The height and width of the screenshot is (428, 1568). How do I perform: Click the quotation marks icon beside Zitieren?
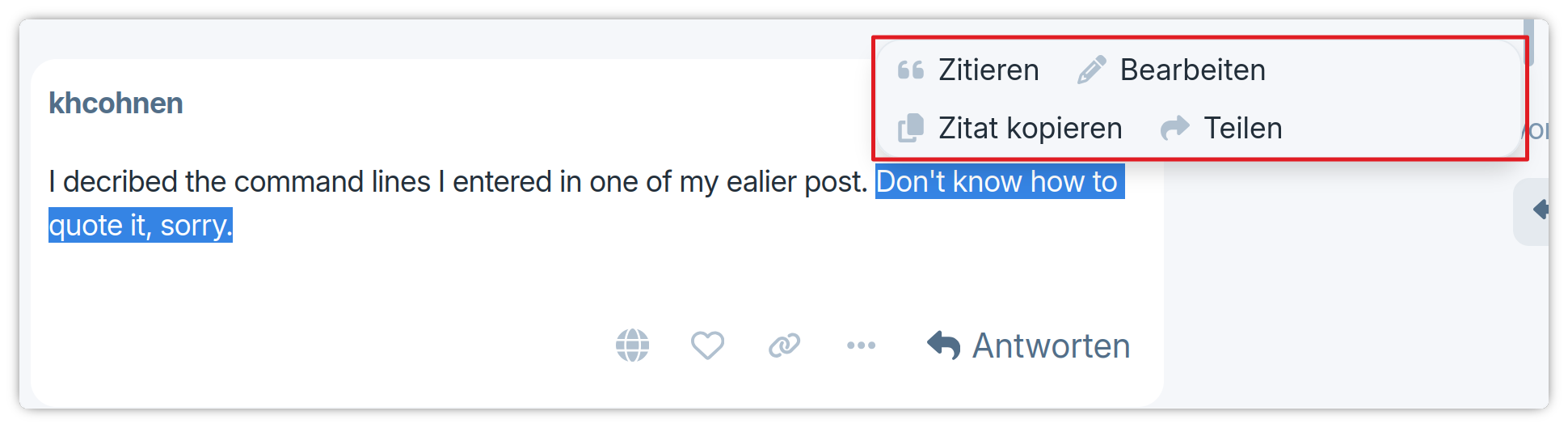[910, 70]
